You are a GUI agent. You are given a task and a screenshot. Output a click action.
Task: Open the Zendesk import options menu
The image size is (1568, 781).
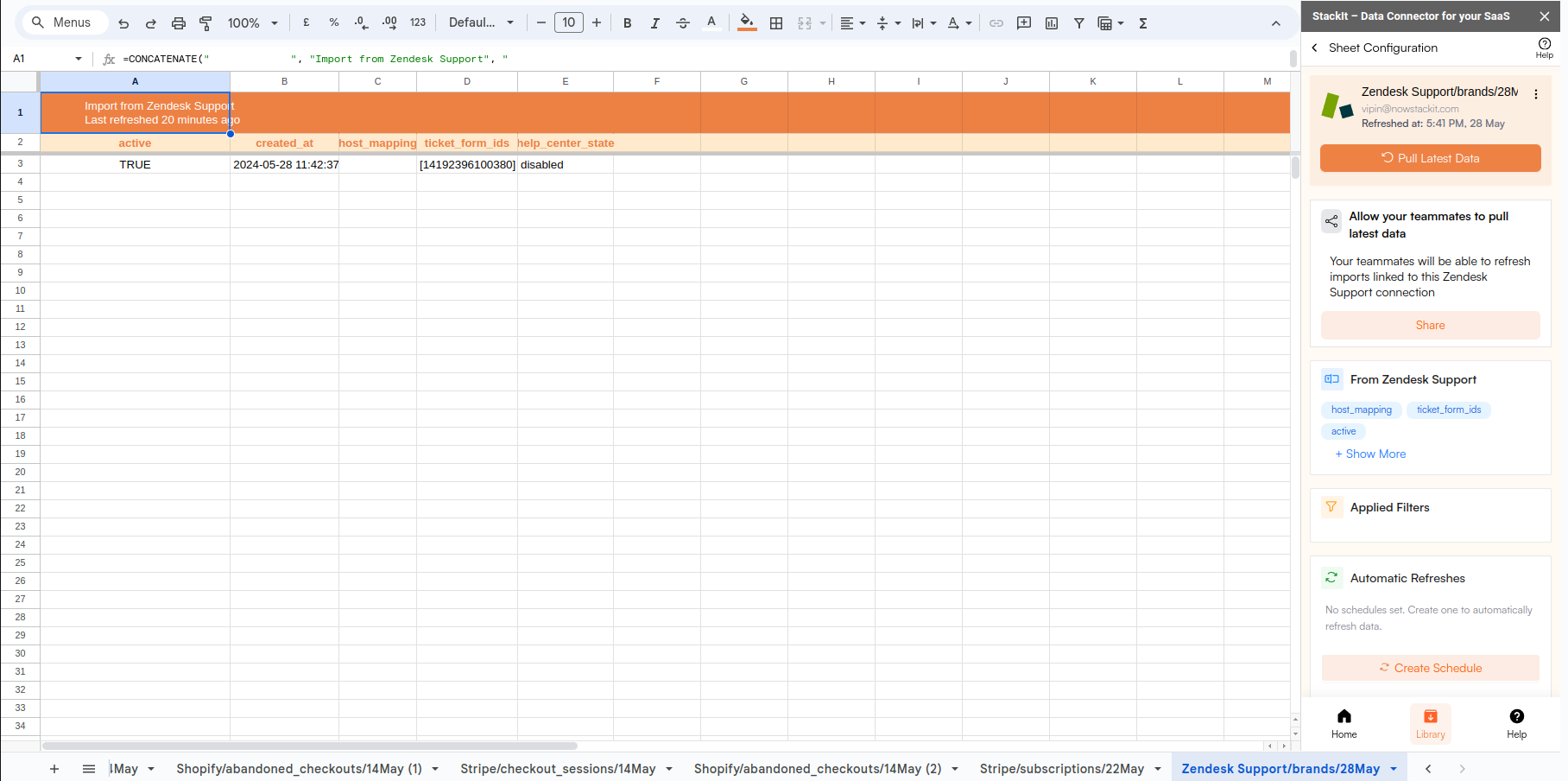tap(1536, 94)
